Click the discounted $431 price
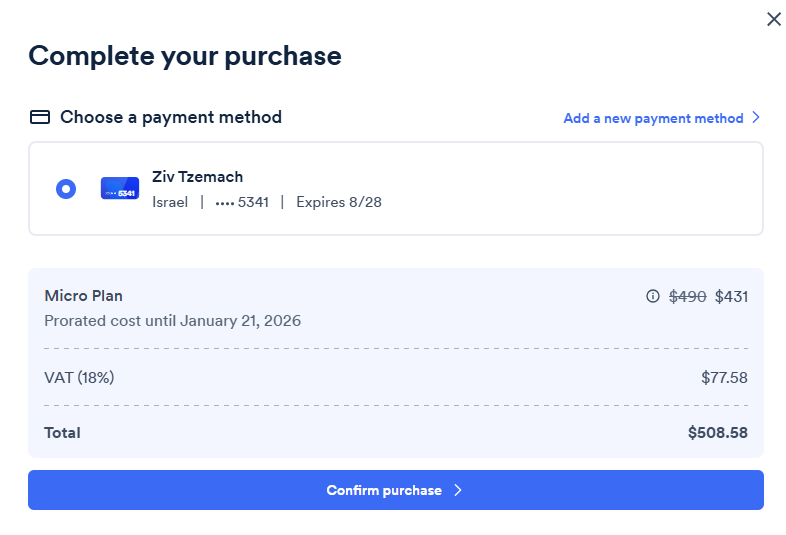Image resolution: width=786 pixels, height=535 pixels. (731, 296)
